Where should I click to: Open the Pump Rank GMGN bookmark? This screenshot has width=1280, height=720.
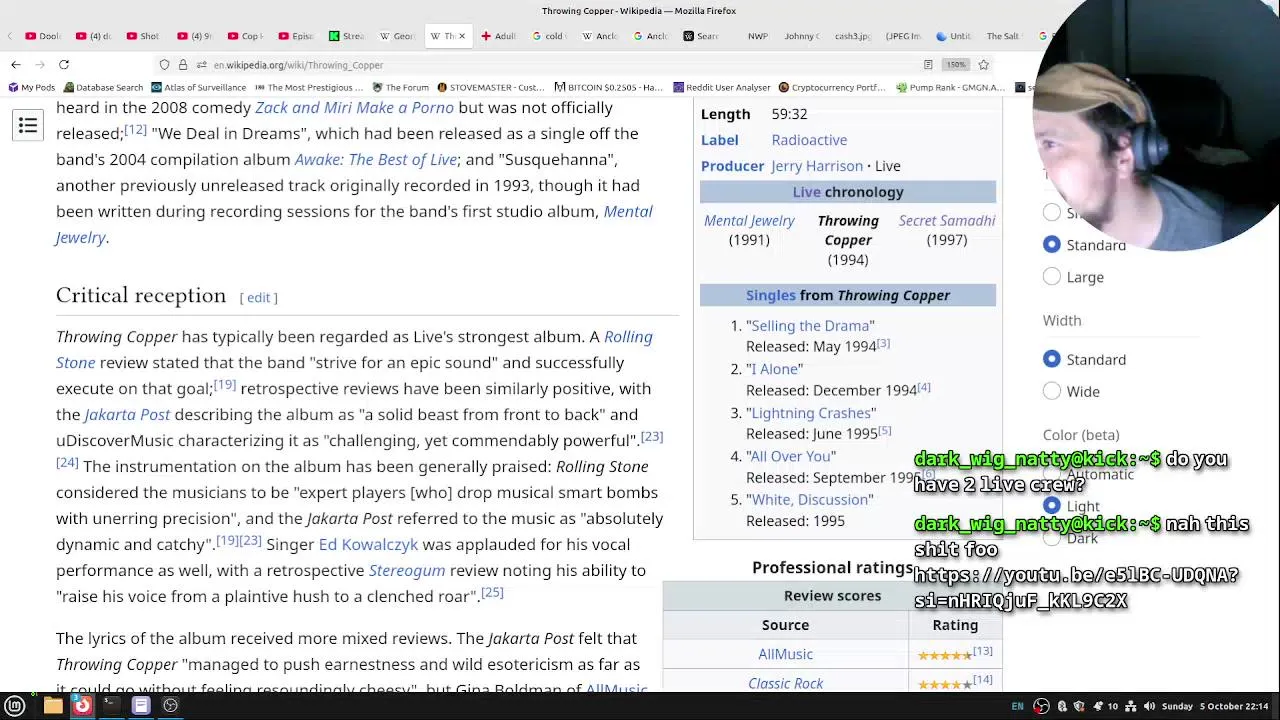(x=951, y=87)
